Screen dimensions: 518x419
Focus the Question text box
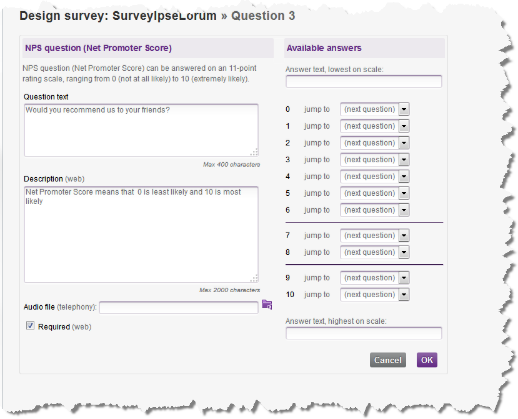[141, 130]
